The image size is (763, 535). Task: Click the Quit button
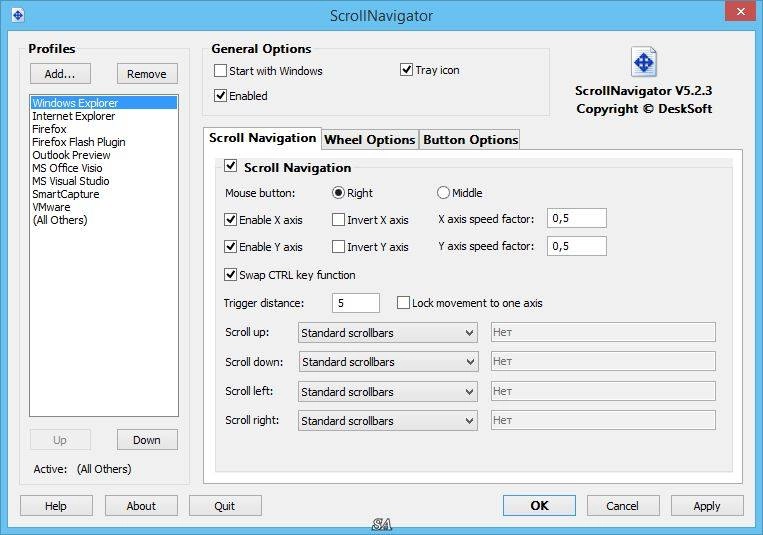click(x=225, y=506)
